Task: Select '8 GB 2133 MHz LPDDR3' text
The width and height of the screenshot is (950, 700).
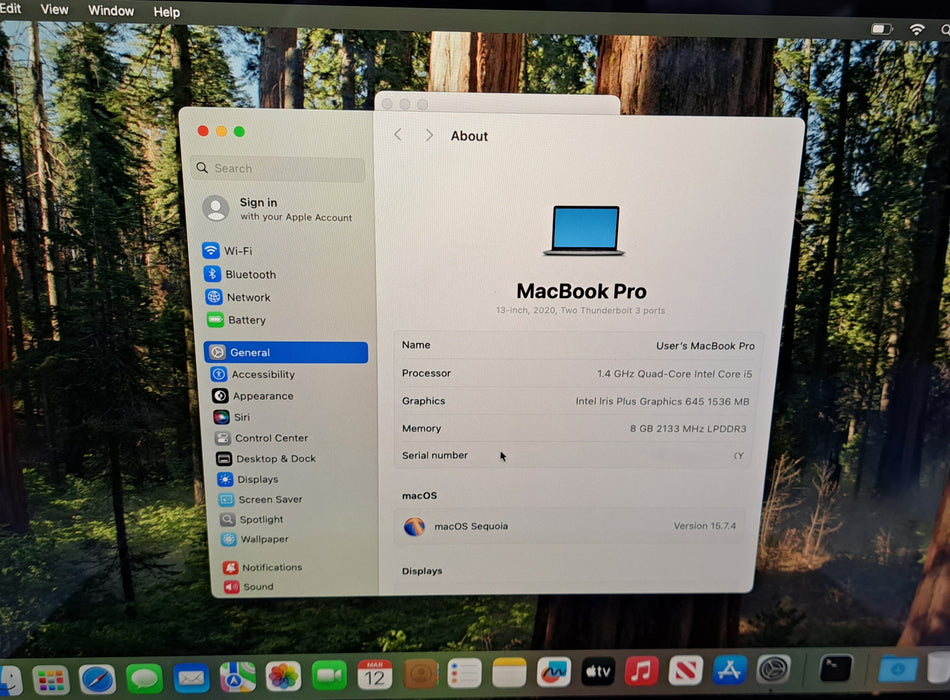Action: pos(688,428)
